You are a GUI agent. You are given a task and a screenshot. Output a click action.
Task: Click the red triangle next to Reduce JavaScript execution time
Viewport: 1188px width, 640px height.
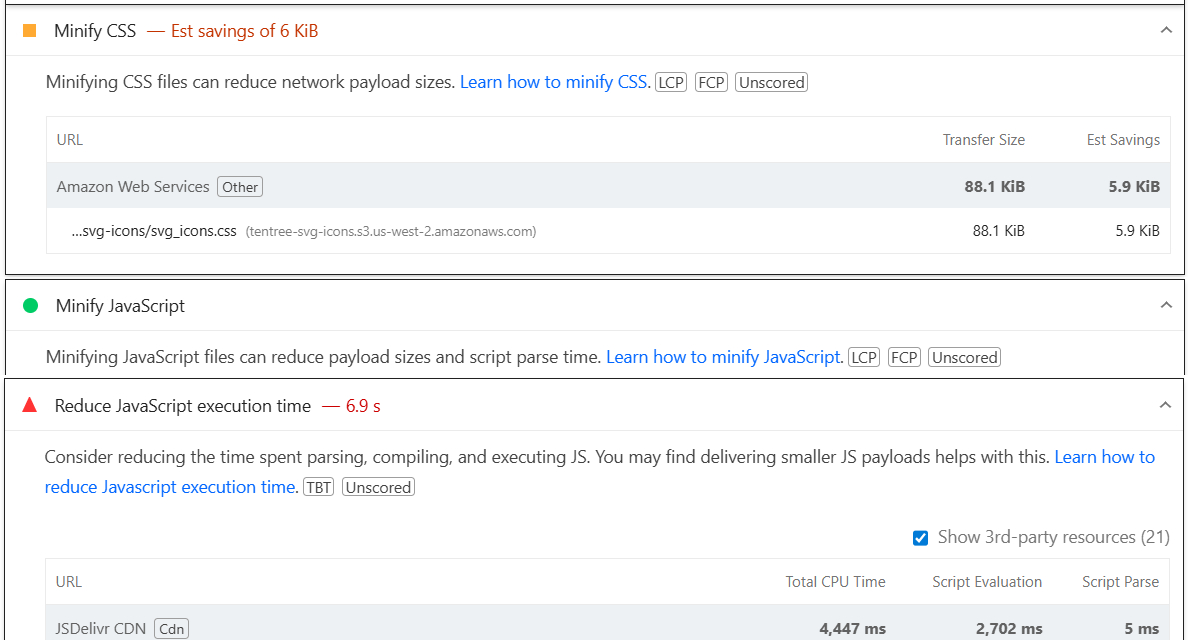point(29,404)
